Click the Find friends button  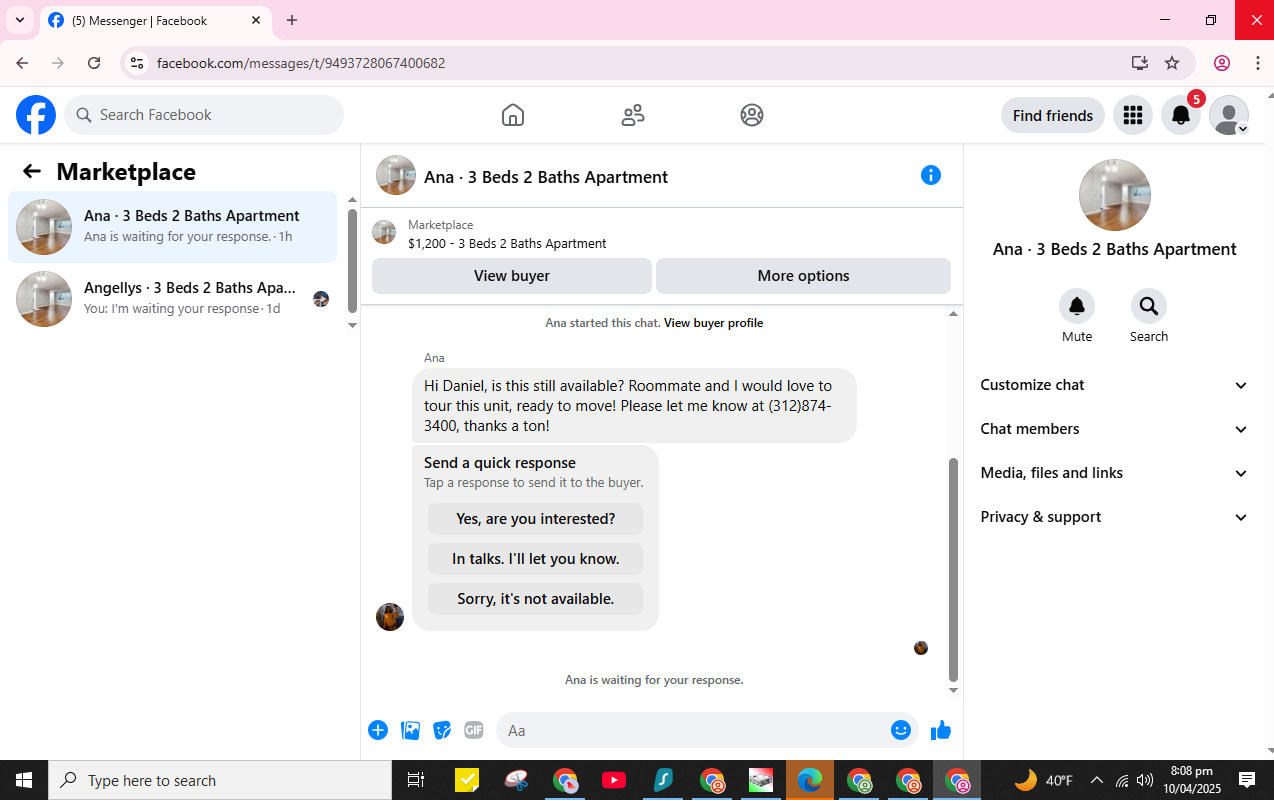tap(1053, 115)
